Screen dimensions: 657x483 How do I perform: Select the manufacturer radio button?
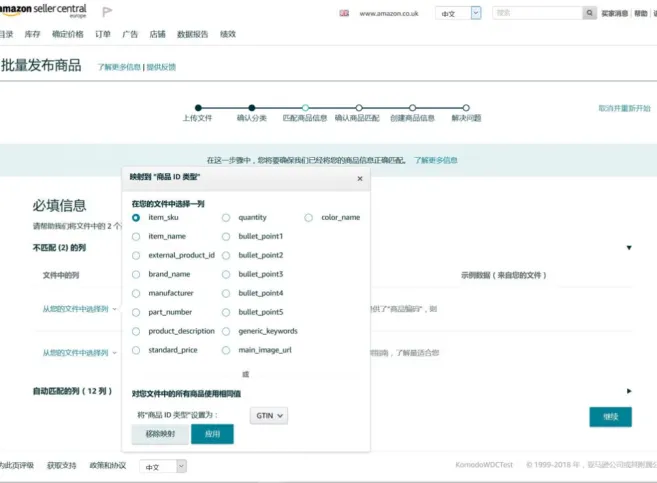click(x=136, y=294)
